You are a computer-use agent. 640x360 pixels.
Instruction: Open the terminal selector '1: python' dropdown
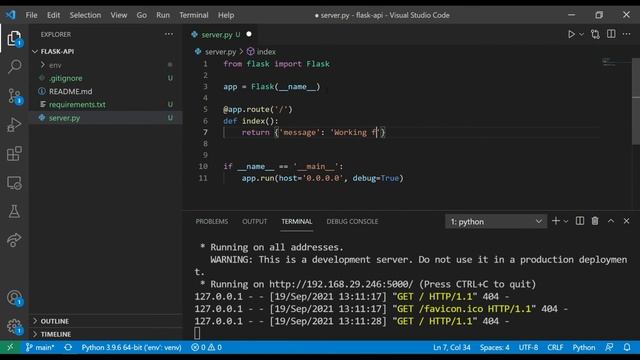(496, 222)
